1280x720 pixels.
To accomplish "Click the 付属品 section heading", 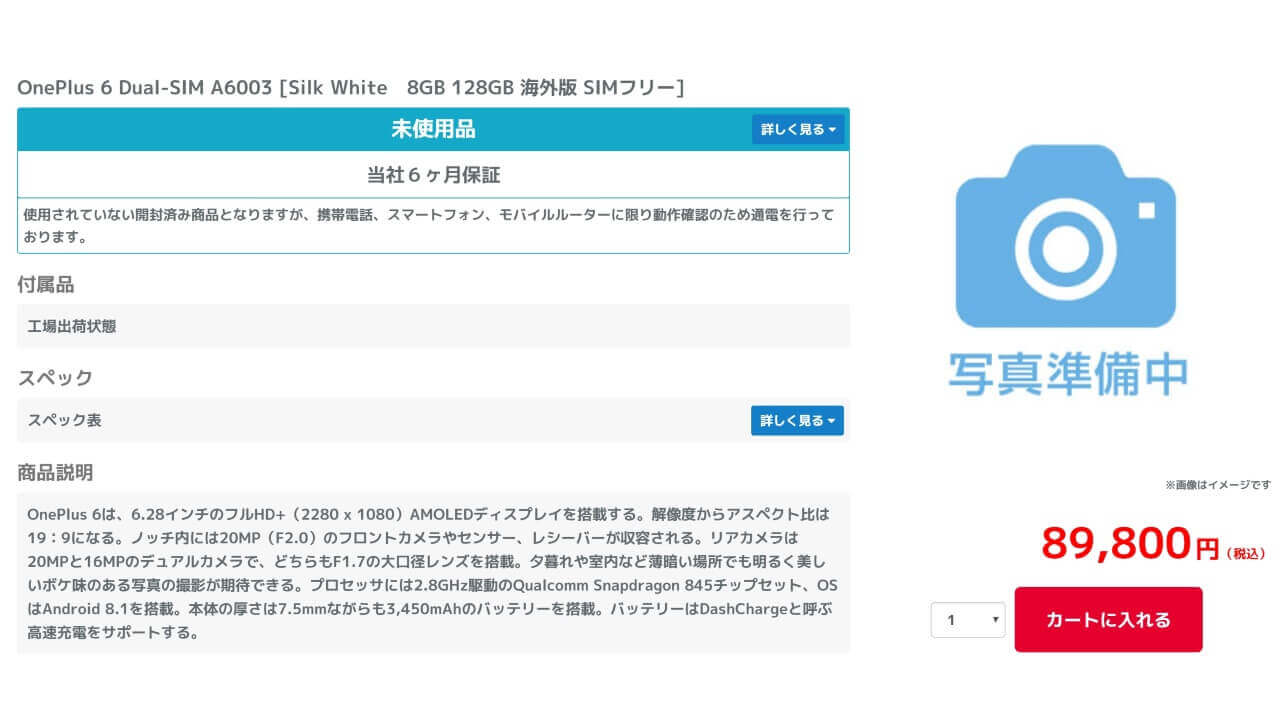I will (45, 285).
